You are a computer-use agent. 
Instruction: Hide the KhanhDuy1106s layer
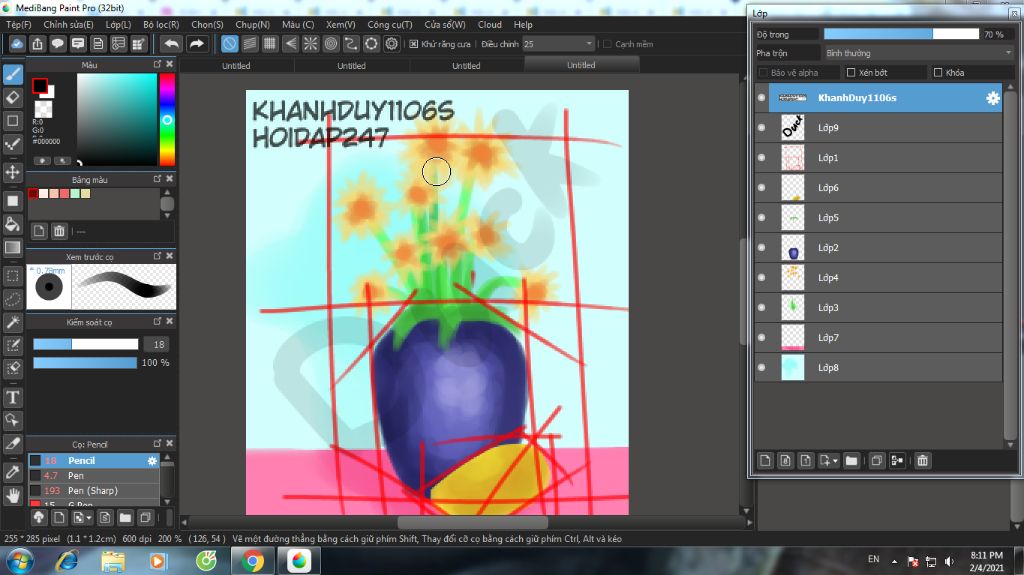761,98
